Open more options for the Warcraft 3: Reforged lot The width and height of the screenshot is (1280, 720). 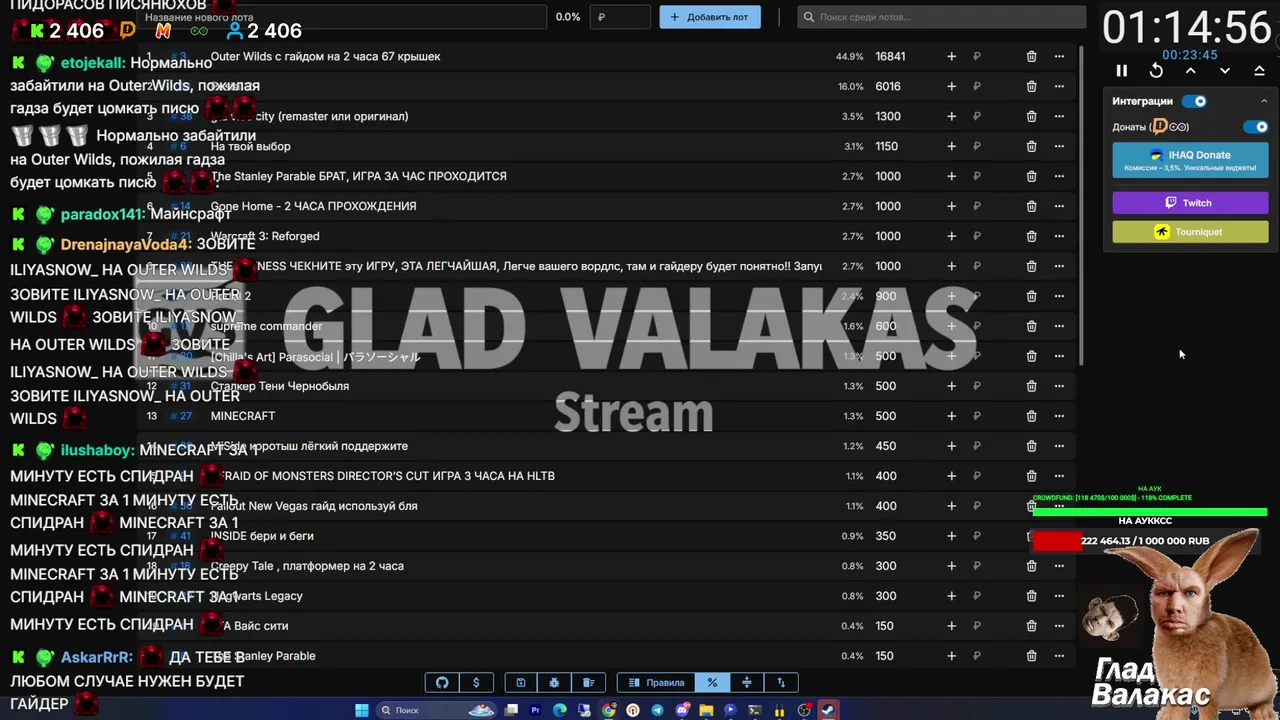tap(1059, 237)
